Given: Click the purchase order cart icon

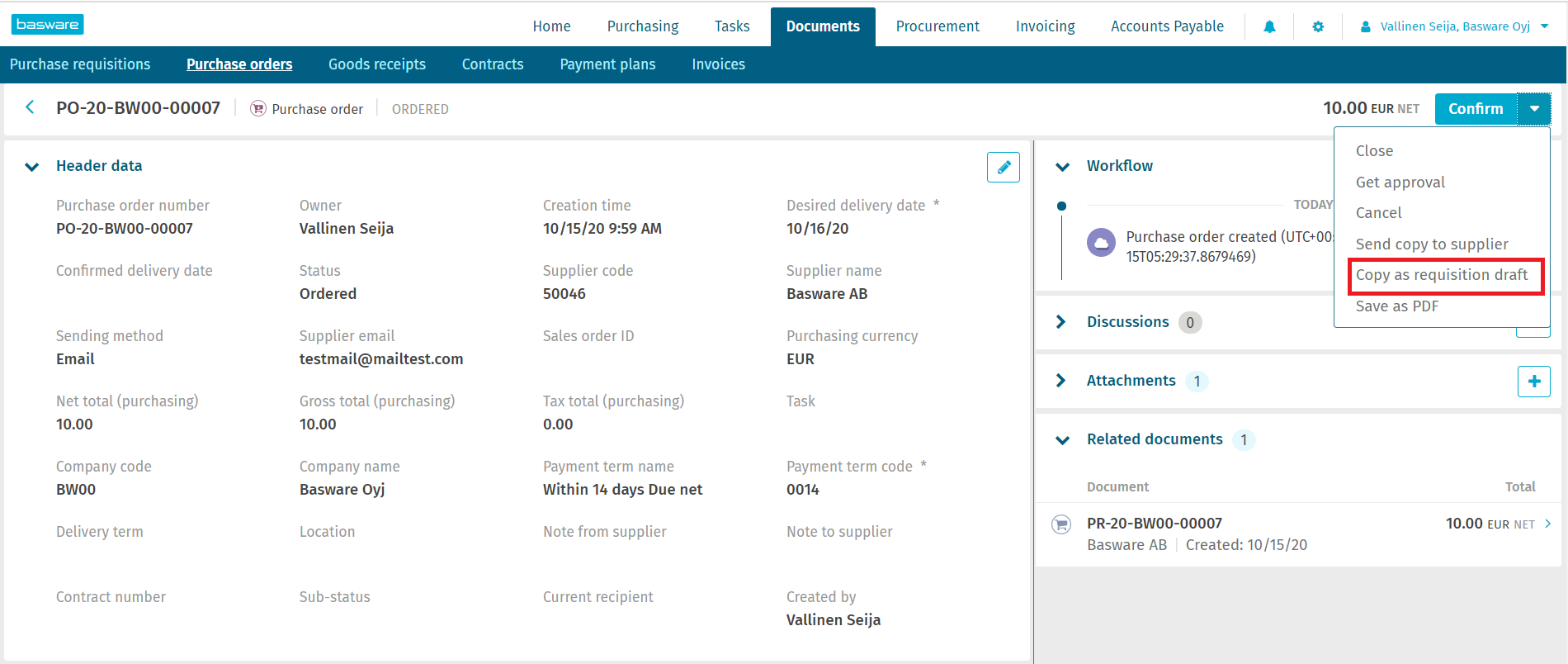Looking at the screenshot, I should (258, 108).
